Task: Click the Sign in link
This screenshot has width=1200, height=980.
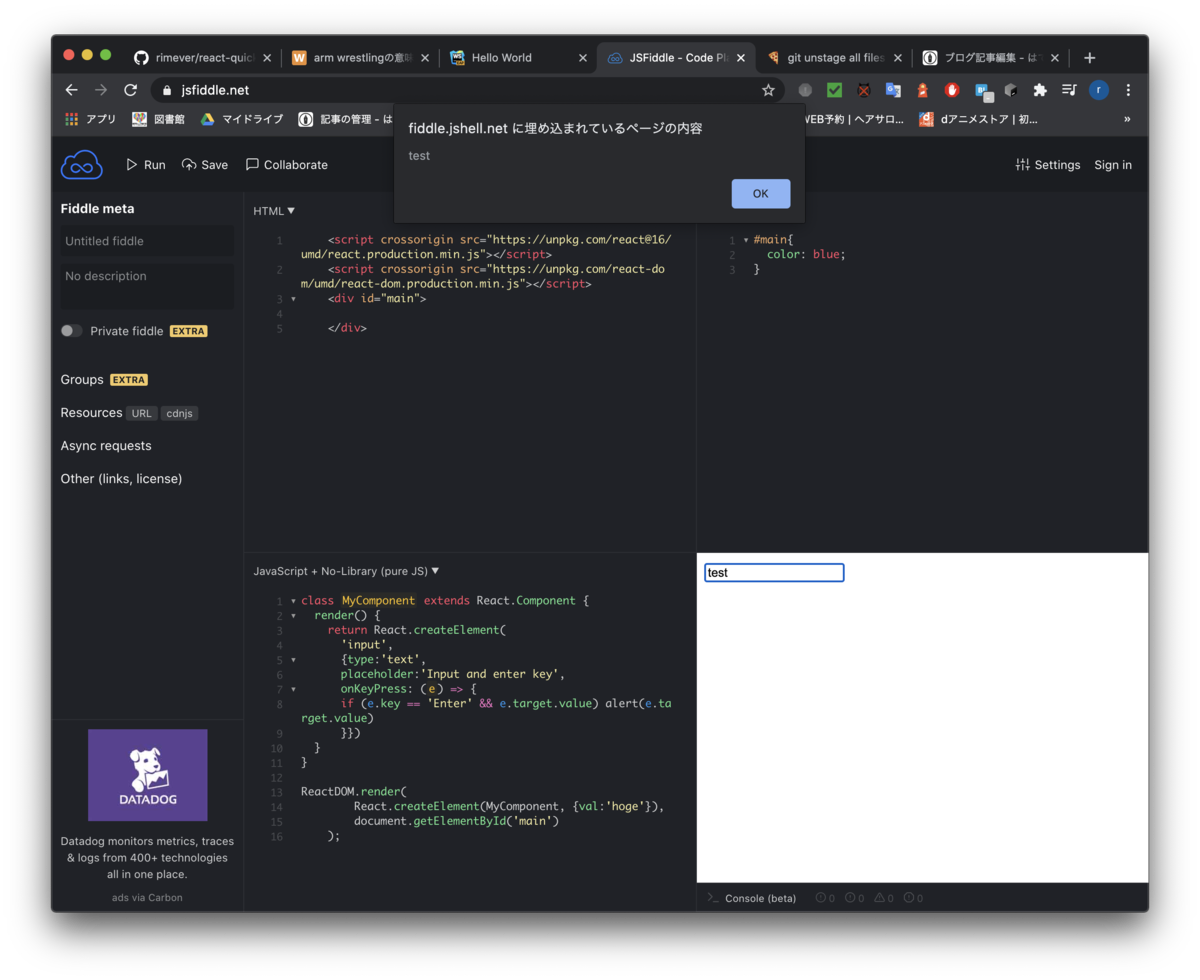Action: point(1113,165)
